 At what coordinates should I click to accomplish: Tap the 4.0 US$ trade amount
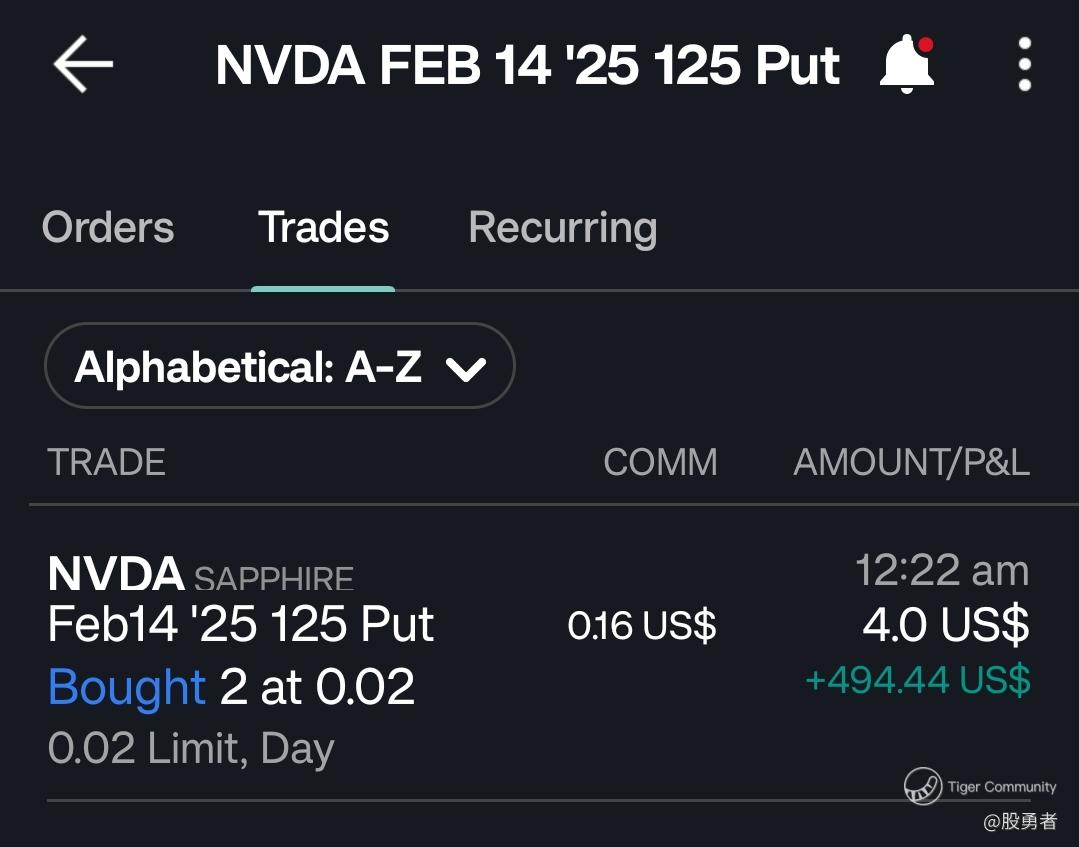945,625
